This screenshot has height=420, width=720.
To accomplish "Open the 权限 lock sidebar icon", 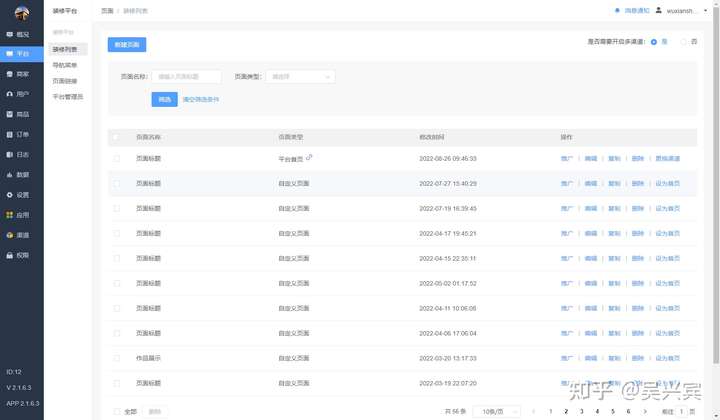I will pyautogui.click(x=10, y=255).
